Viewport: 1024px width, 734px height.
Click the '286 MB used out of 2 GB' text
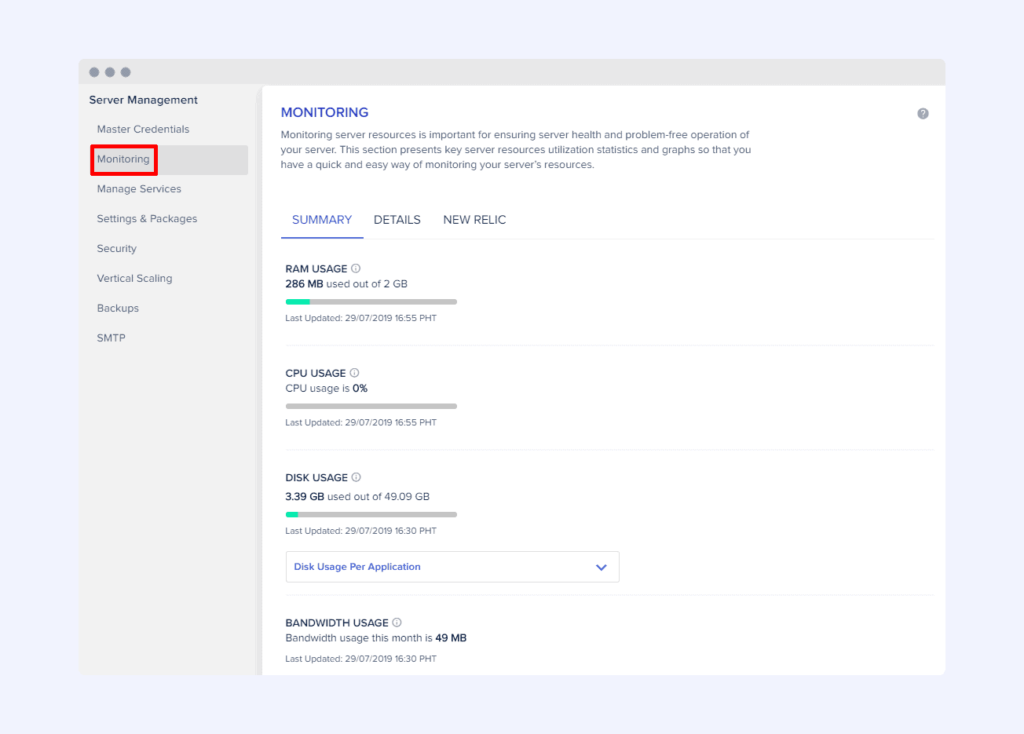[346, 284]
